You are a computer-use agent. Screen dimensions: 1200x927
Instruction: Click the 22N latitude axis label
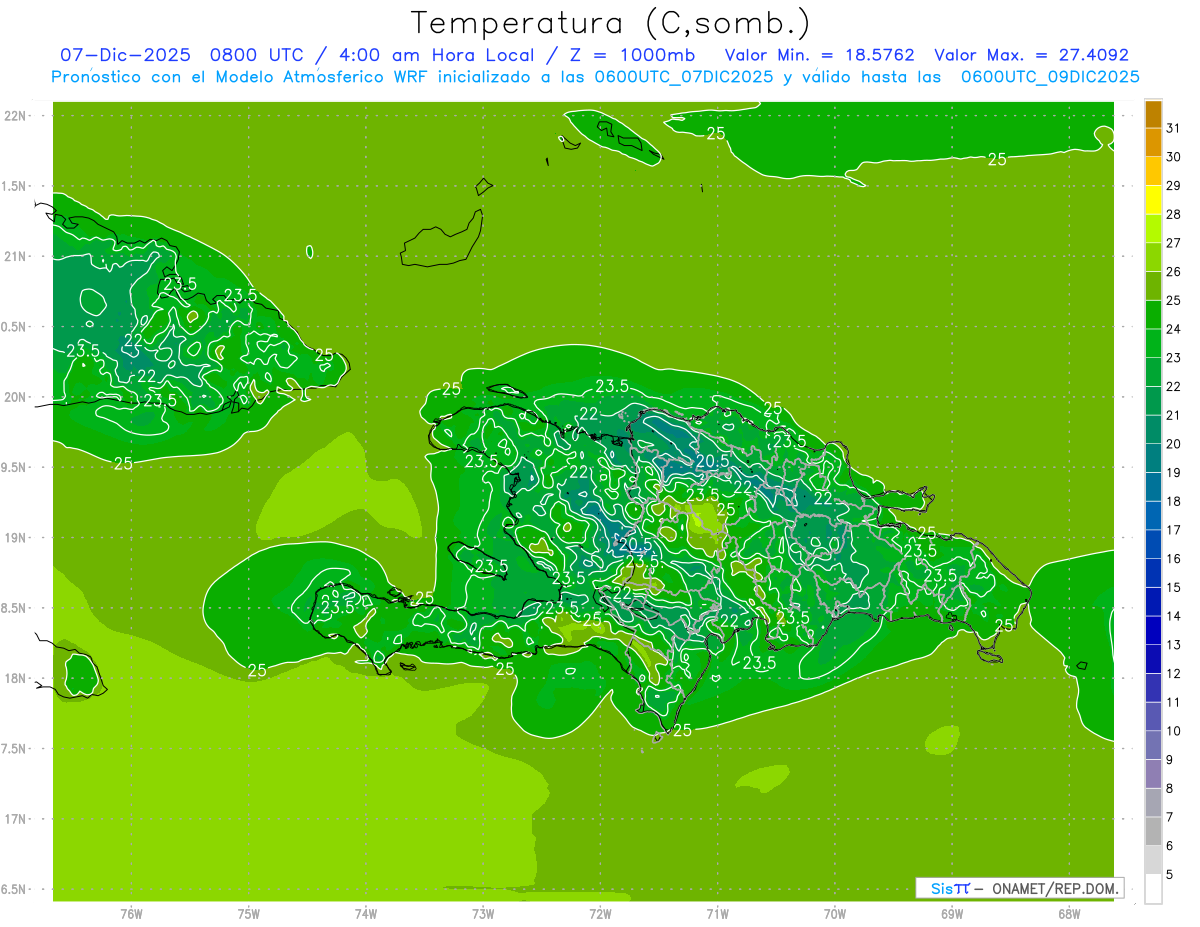(15, 116)
